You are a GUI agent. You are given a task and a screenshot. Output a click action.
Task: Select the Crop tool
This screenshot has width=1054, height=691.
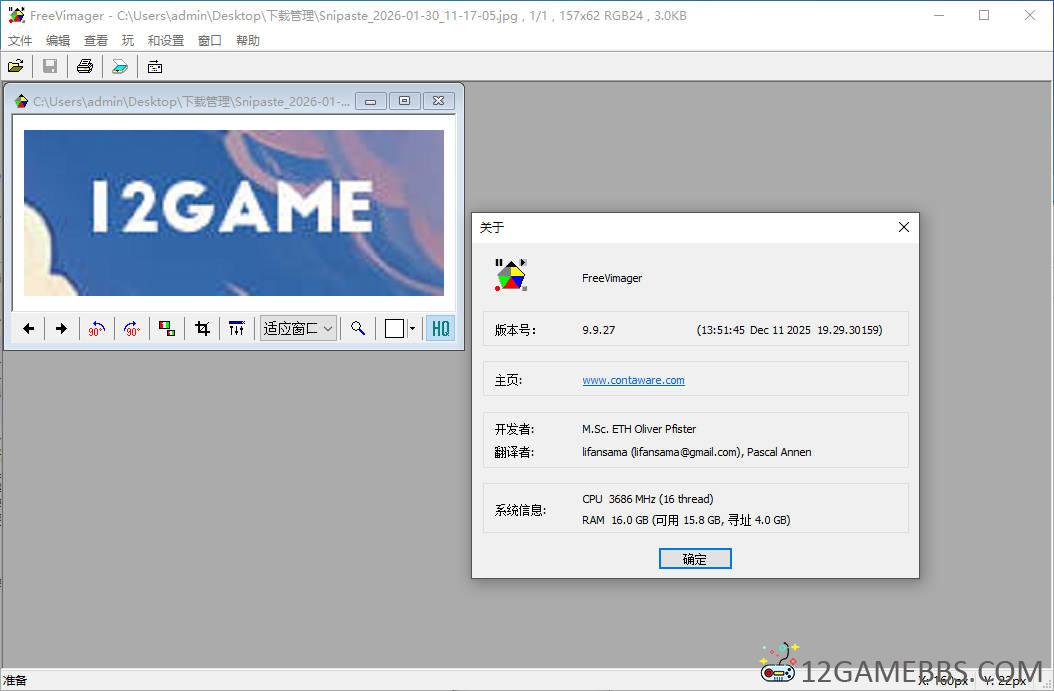tap(202, 329)
